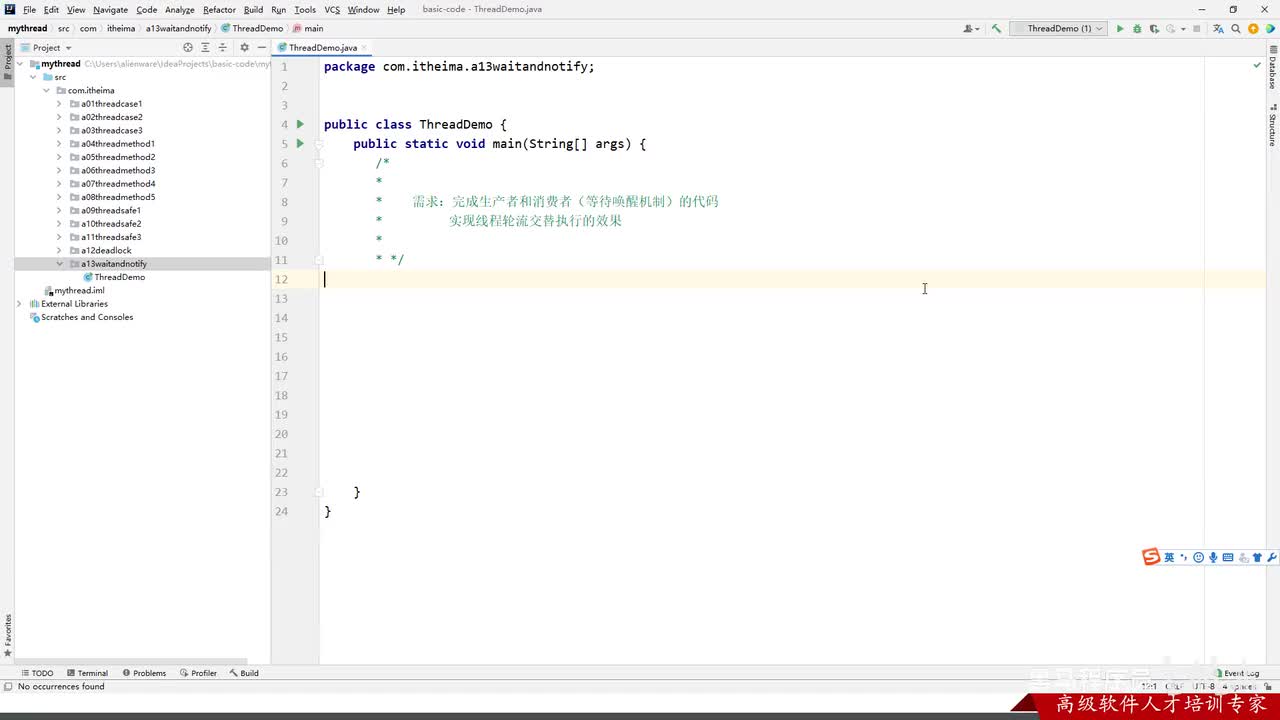Select Scratches and Consoles node
1280x720 pixels.
click(x=86, y=317)
